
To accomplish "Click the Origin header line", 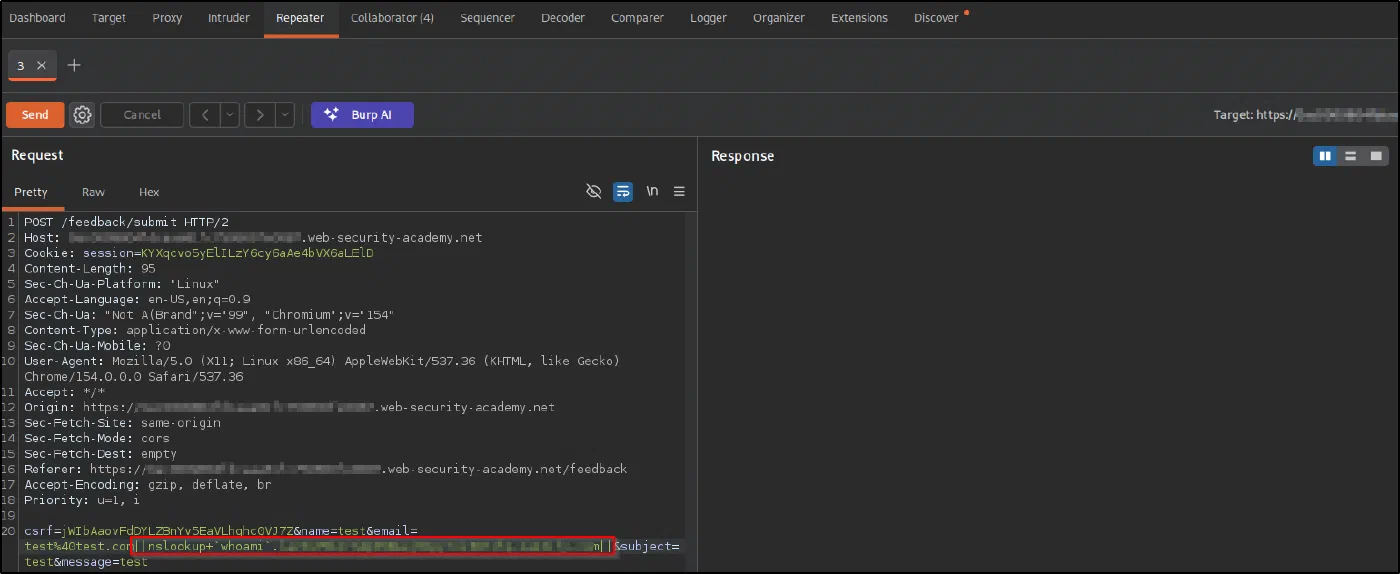I will 289,407.
